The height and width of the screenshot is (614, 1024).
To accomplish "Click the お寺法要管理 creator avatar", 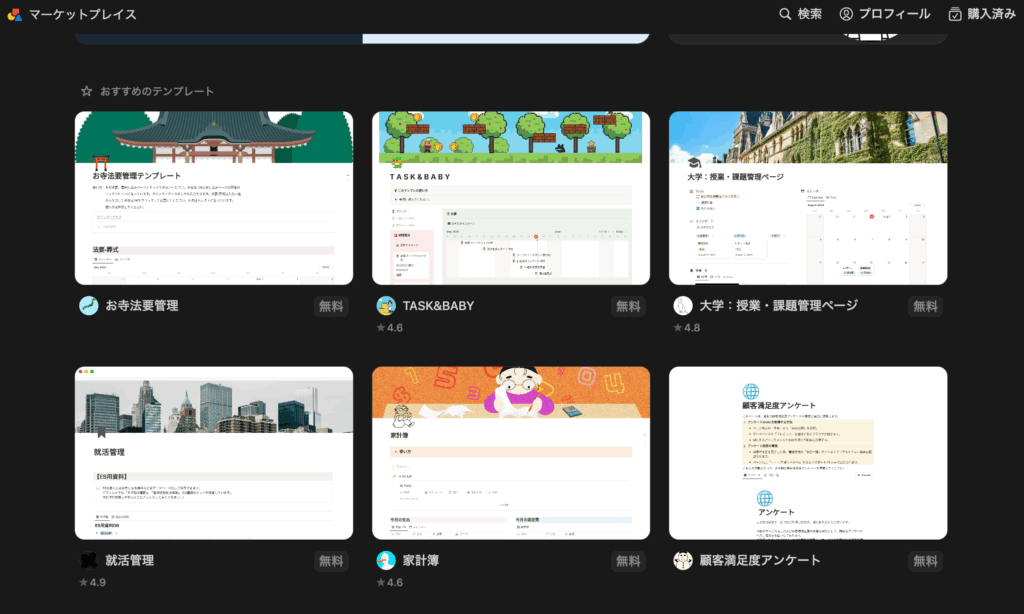I will (89, 306).
